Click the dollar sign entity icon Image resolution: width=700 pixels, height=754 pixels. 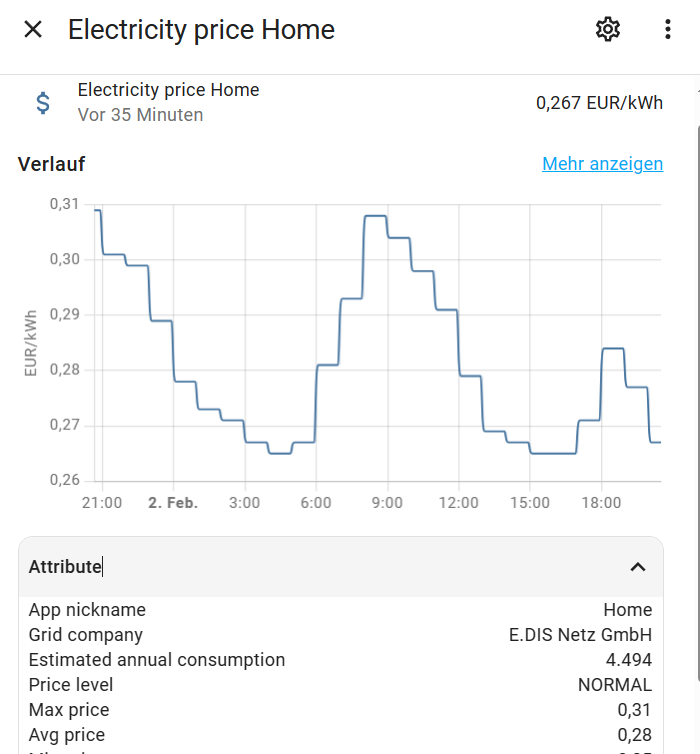[43, 102]
